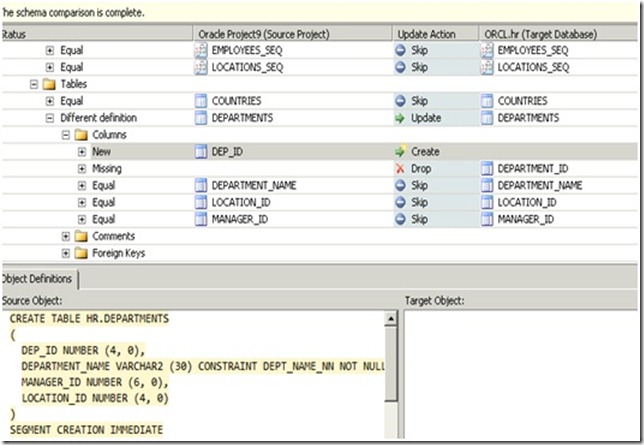Image resolution: width=644 pixels, height=445 pixels.
Task: Click the DEPARTMENTS table icon in target column
Action: [487, 118]
